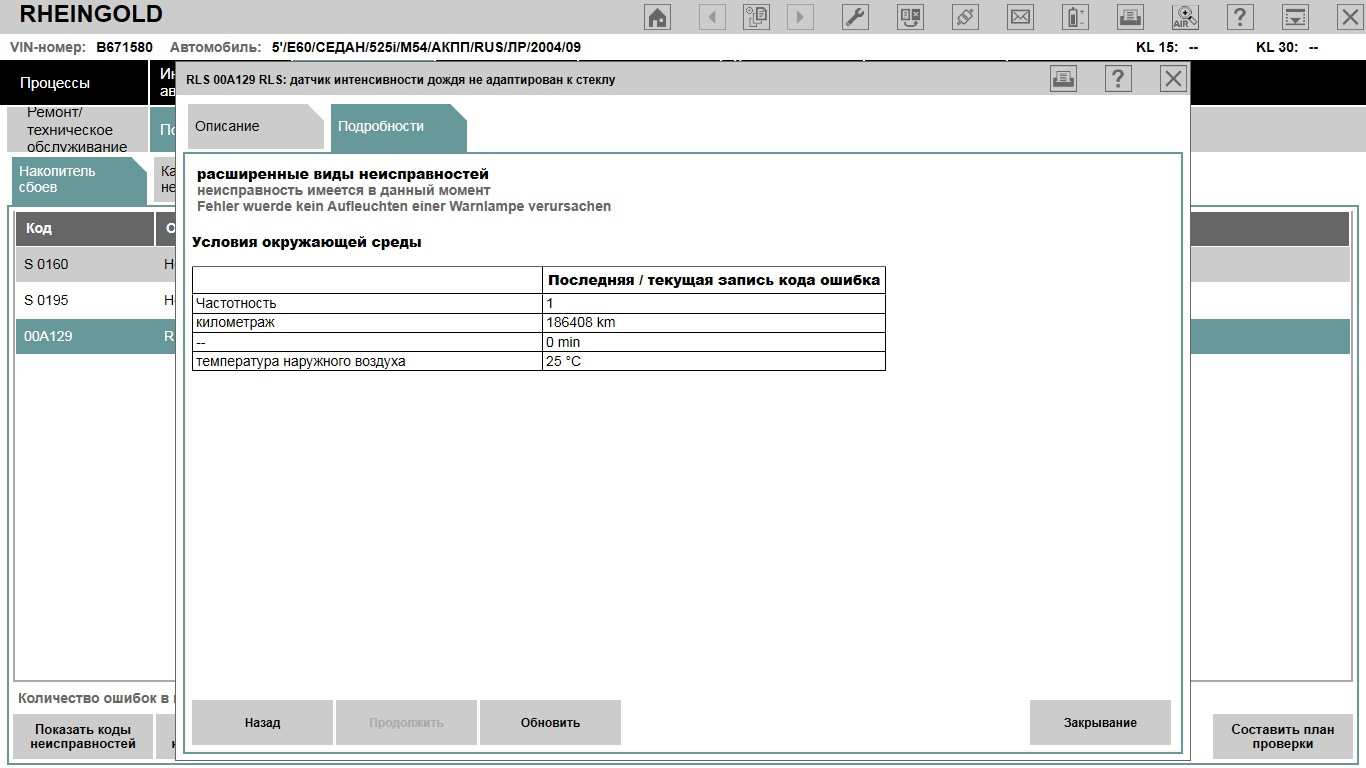The width and height of the screenshot is (1366, 768).
Task: Open the connection plug icon
Action: 965,17
